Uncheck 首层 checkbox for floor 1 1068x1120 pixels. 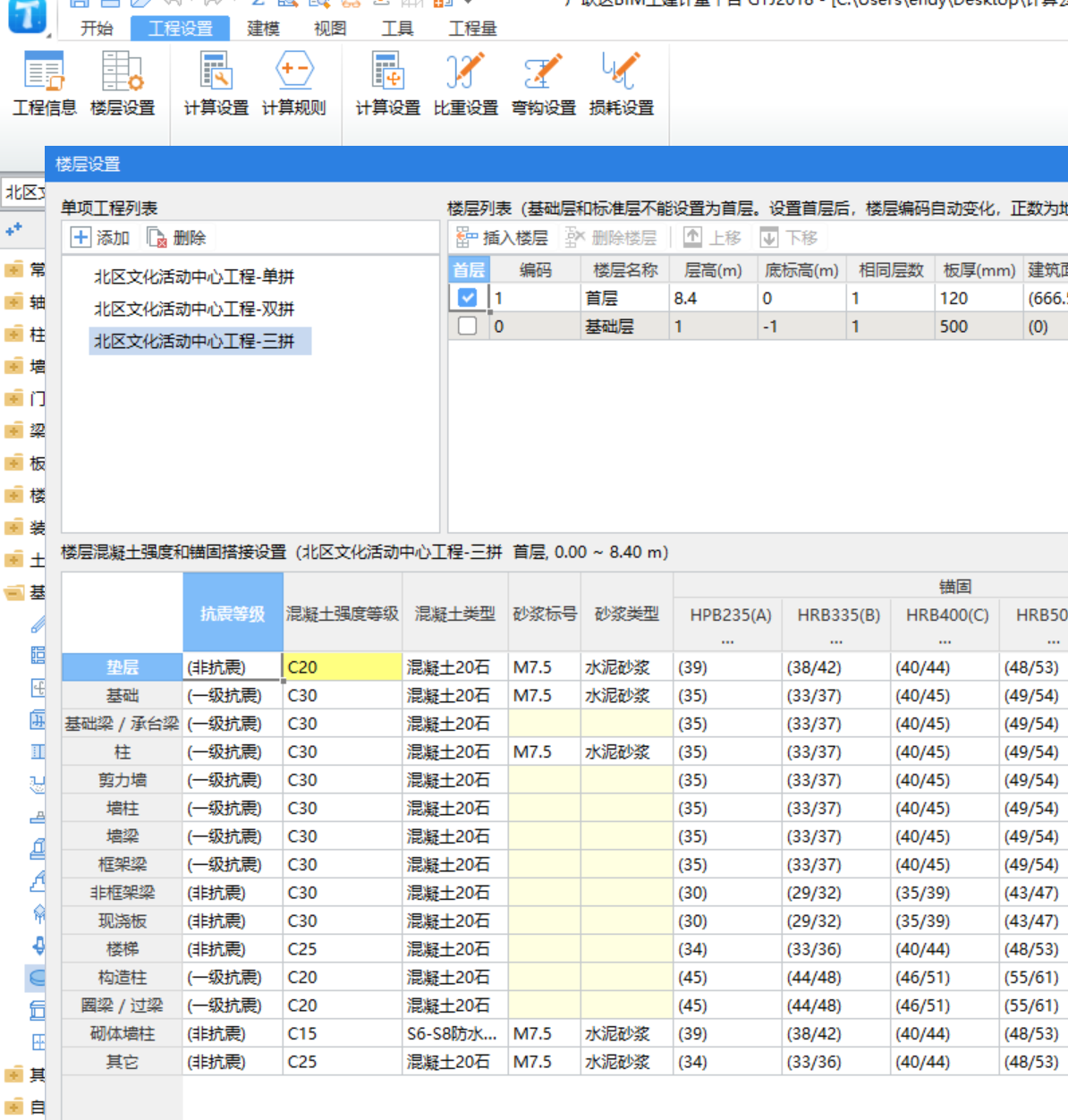[x=467, y=298]
